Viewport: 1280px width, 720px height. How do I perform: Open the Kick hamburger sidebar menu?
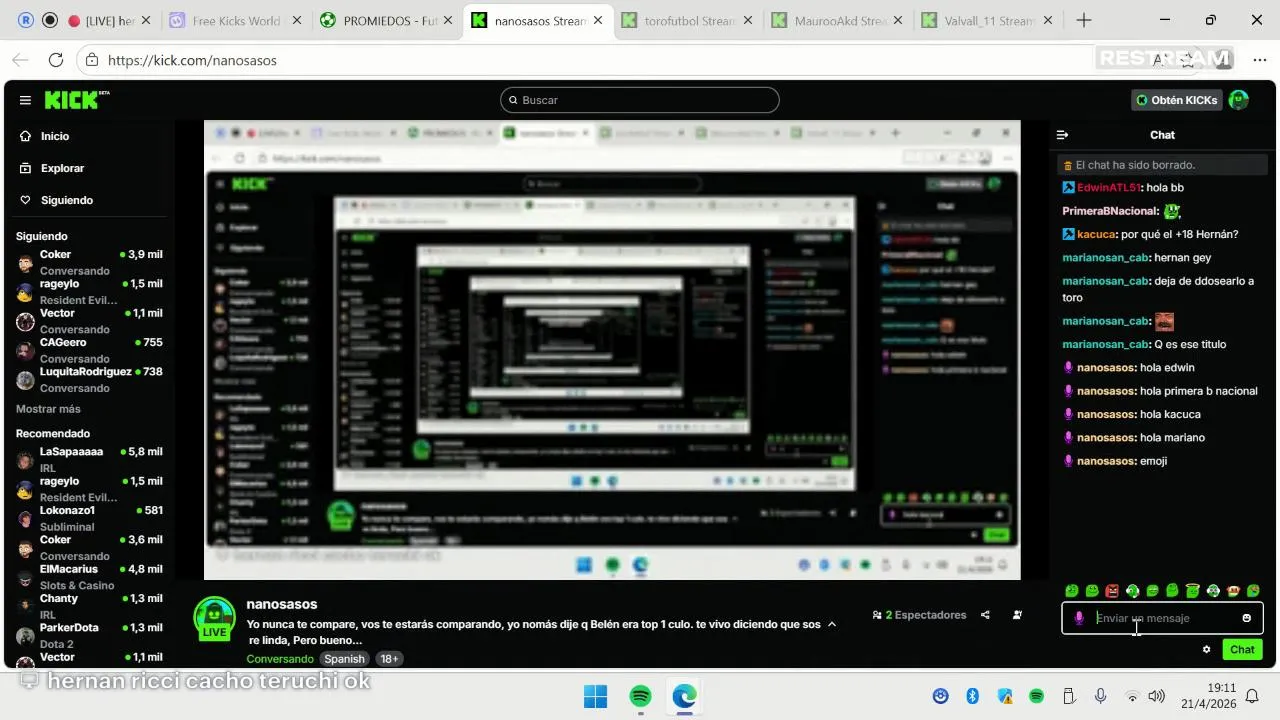point(25,100)
